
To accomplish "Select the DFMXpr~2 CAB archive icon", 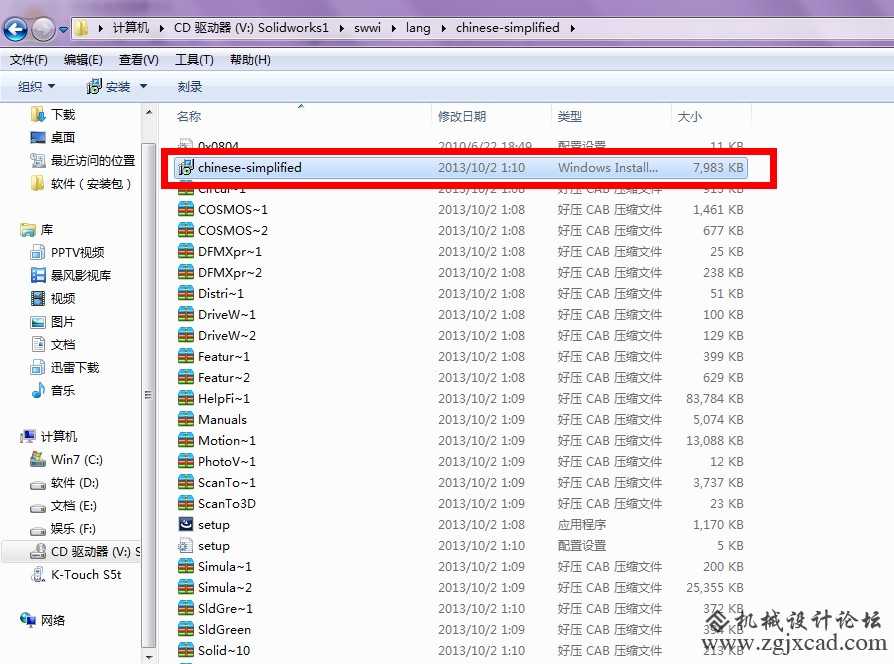I will point(186,272).
